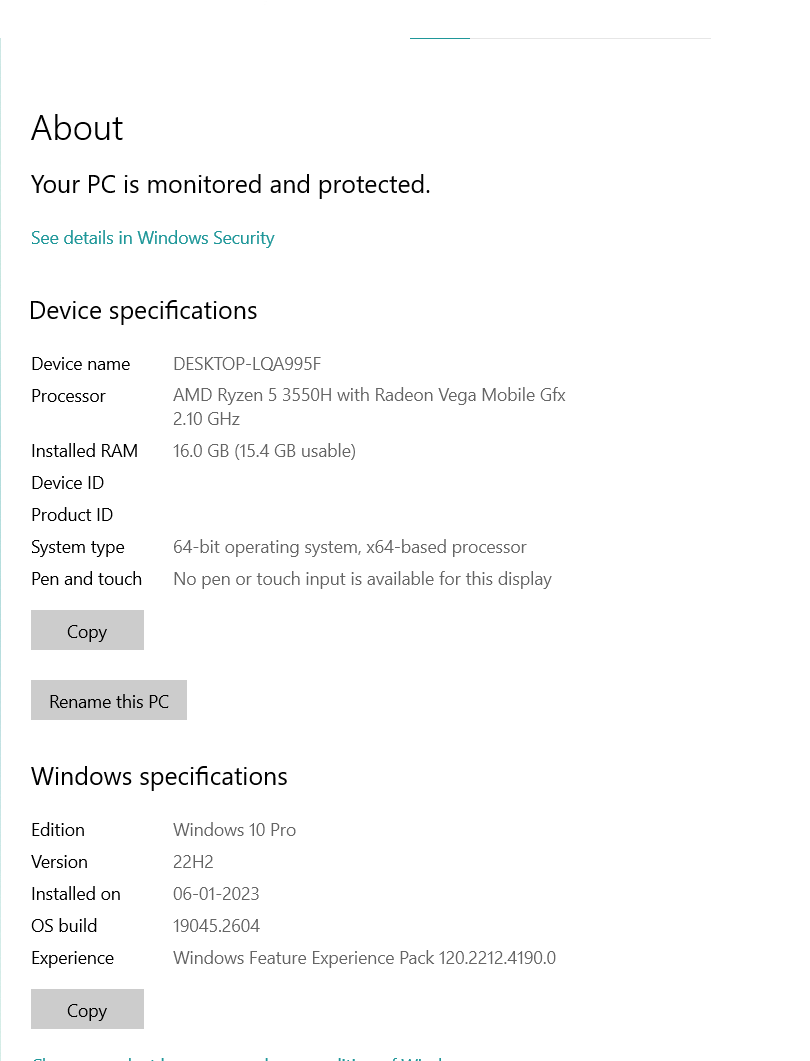Click the 06-01-2023 installed on date
810x1061 pixels.
216,894
